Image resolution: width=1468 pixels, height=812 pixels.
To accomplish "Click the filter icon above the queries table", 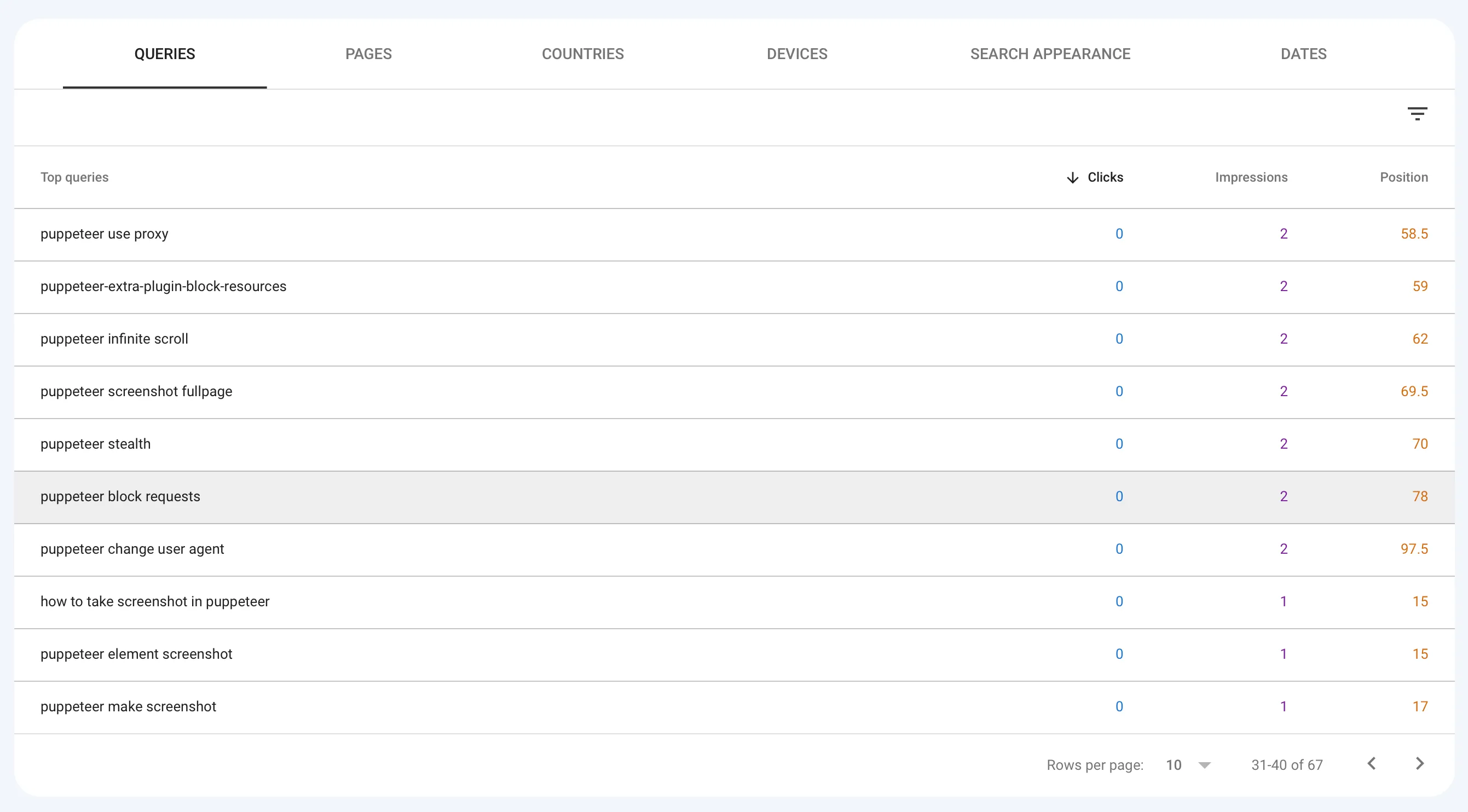I will point(1418,113).
